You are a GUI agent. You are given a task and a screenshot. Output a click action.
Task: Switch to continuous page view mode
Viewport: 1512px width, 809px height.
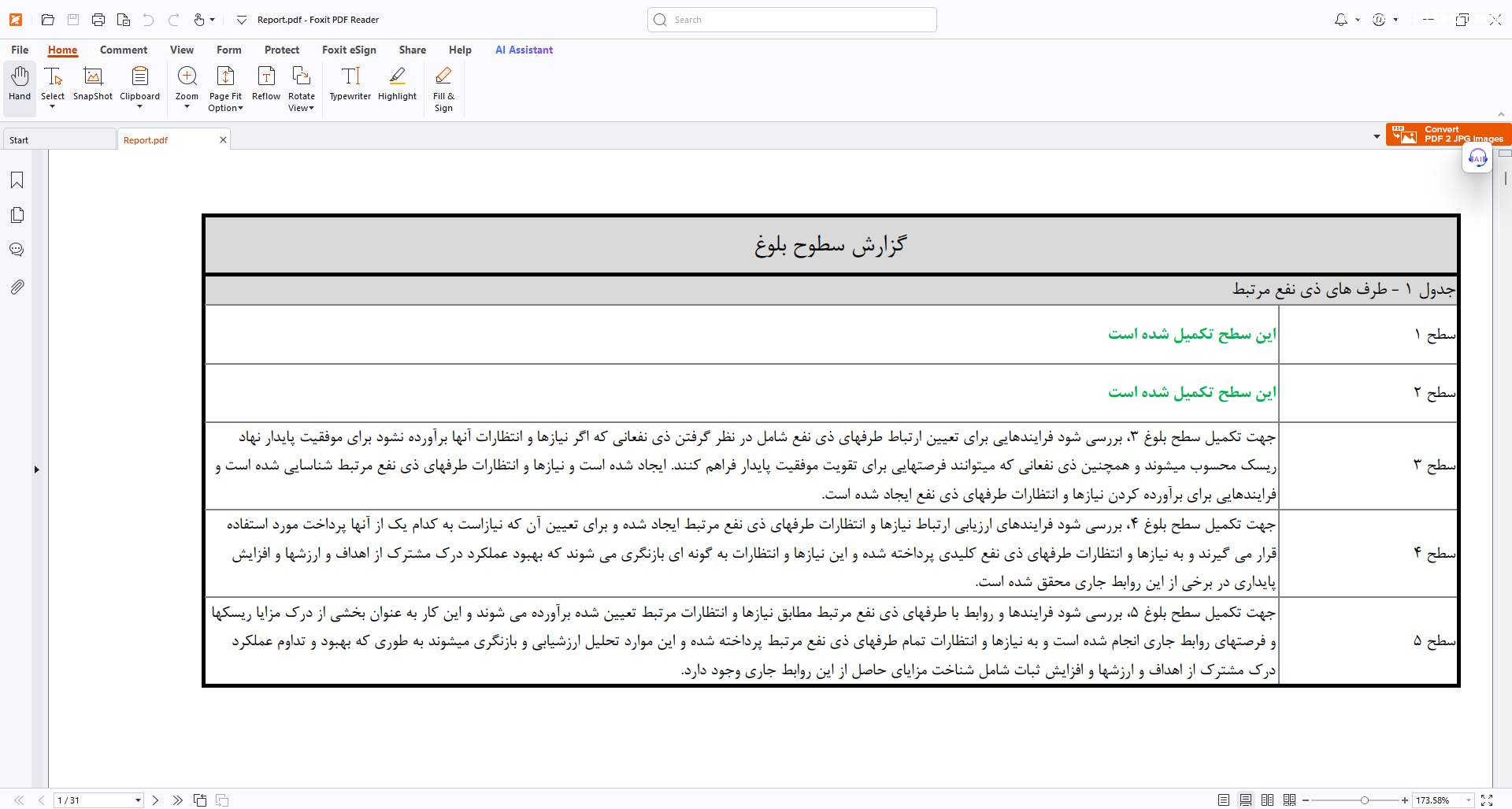point(1246,800)
